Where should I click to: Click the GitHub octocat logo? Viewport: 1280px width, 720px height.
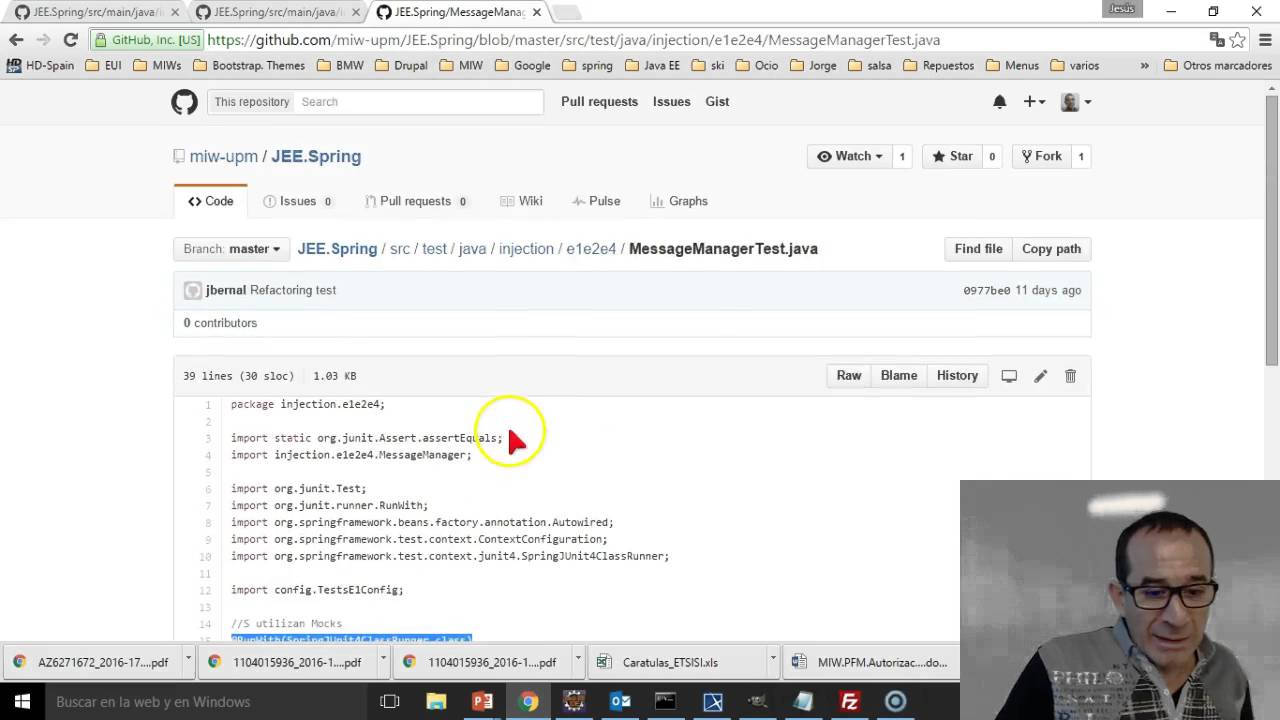tap(184, 102)
